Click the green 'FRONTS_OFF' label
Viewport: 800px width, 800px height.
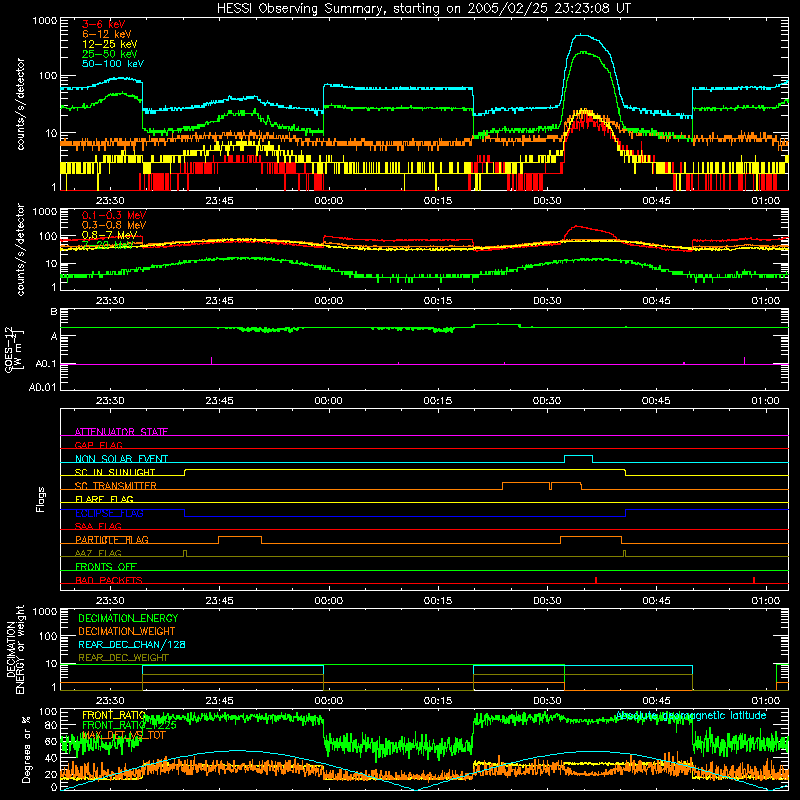[106, 567]
